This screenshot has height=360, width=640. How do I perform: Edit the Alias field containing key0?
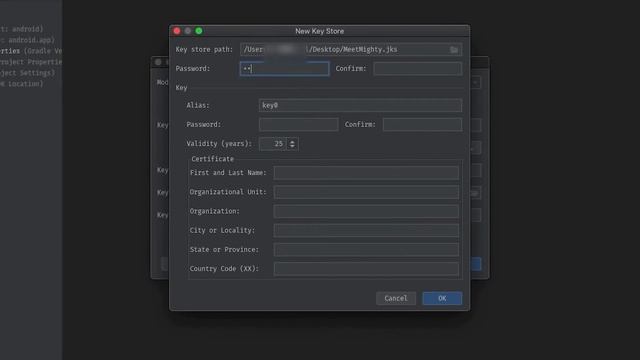coord(360,105)
